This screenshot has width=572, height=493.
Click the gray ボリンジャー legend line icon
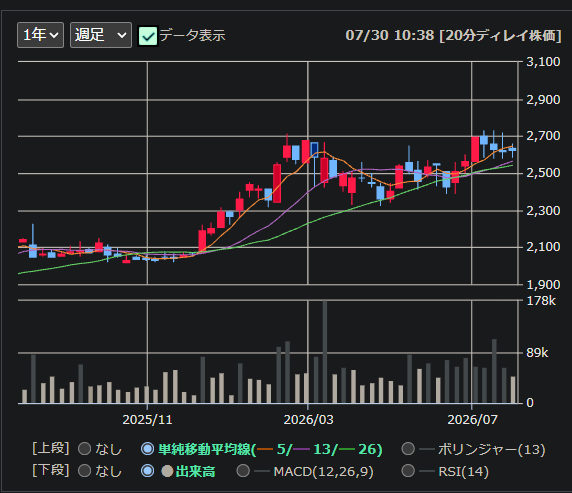pos(427,449)
